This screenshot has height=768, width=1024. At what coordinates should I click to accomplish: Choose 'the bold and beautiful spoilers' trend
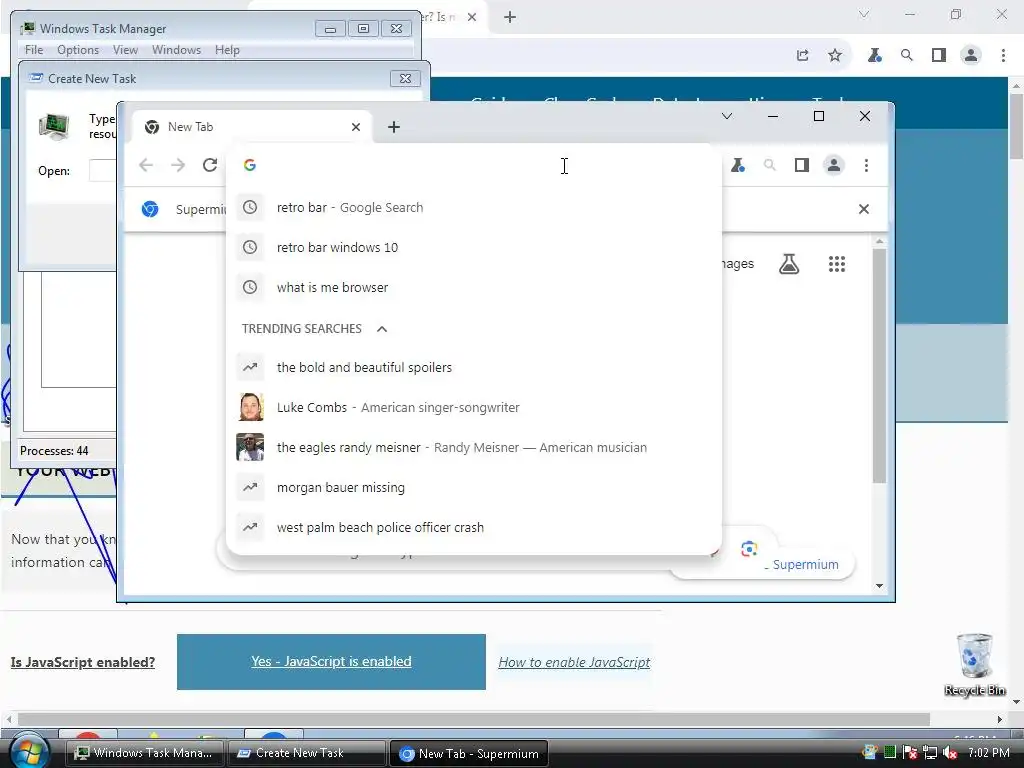474,368
